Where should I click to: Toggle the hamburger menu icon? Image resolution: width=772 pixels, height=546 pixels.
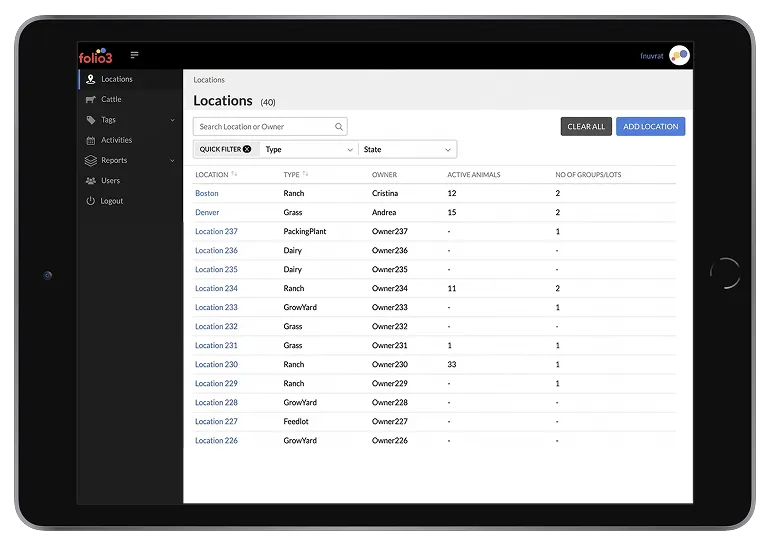tap(134, 55)
